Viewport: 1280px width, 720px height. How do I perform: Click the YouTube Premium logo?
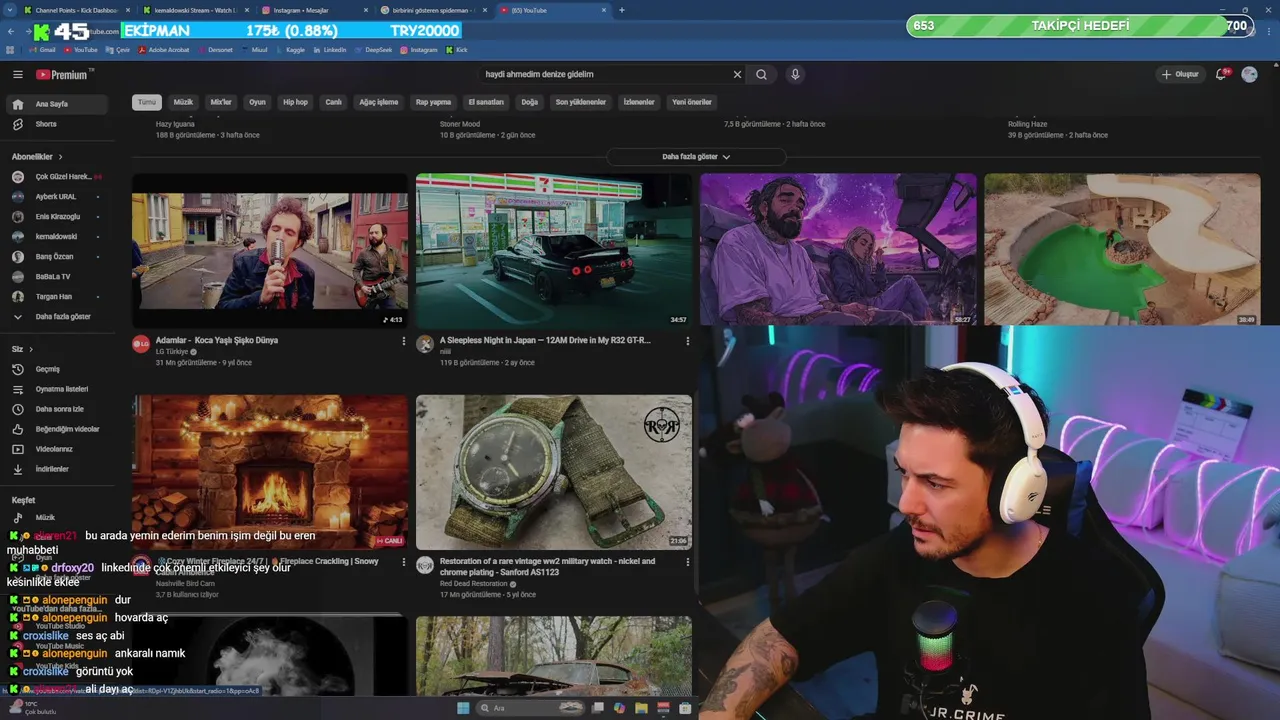(64, 74)
